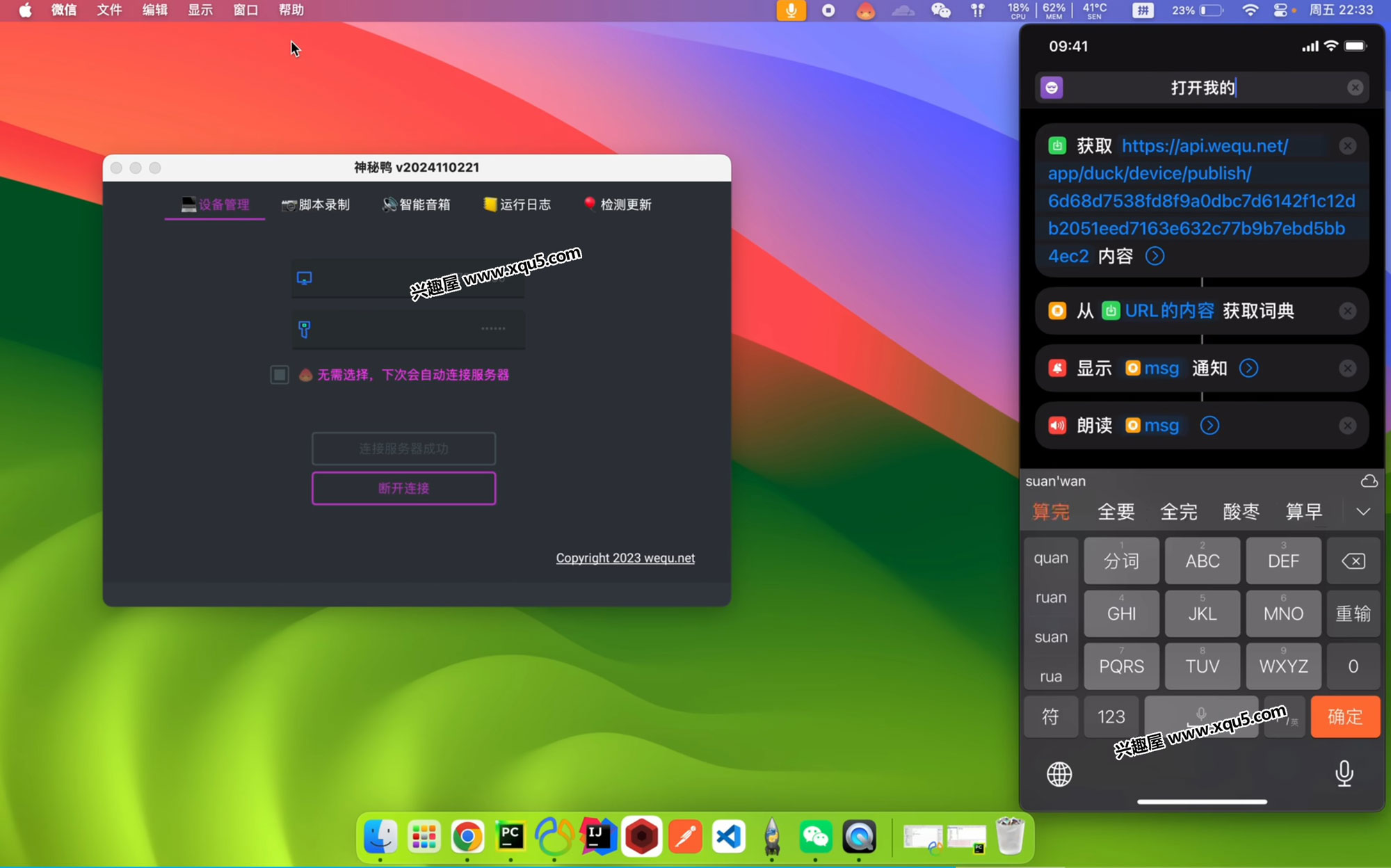
Task: Tap the 符 symbols key
Action: point(1051,716)
